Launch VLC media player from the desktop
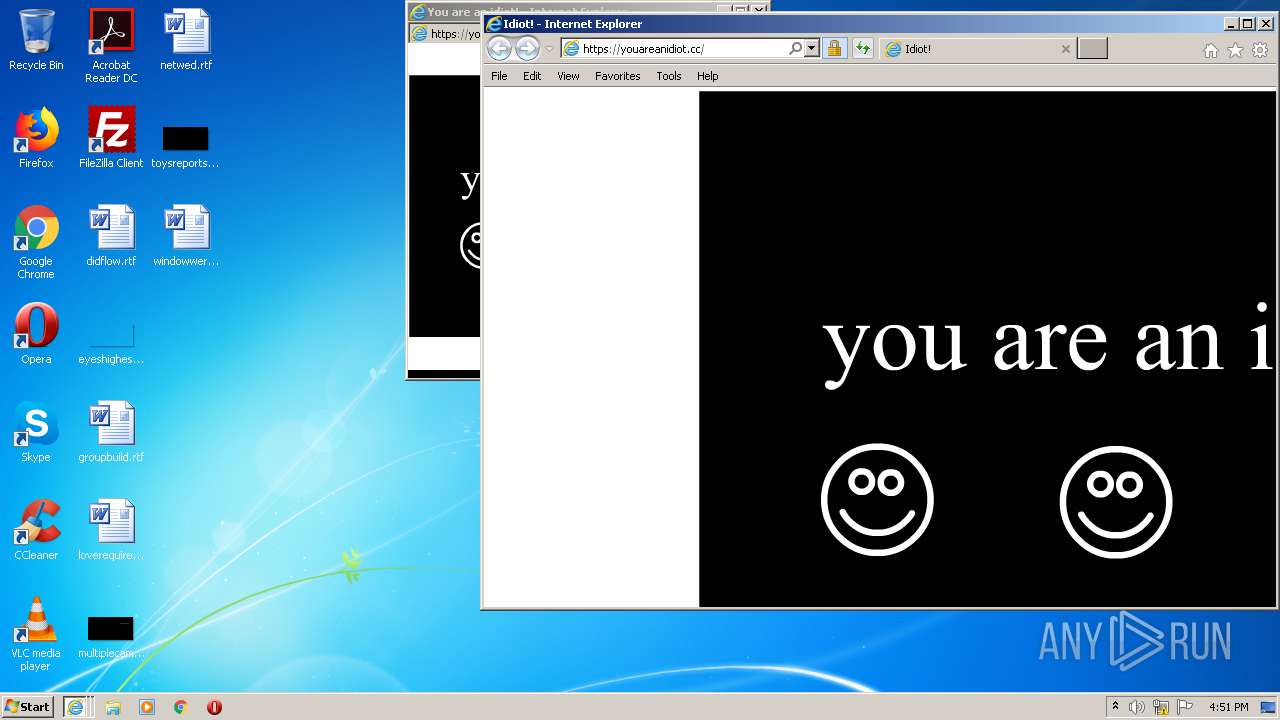This screenshot has width=1280, height=720. (x=36, y=634)
